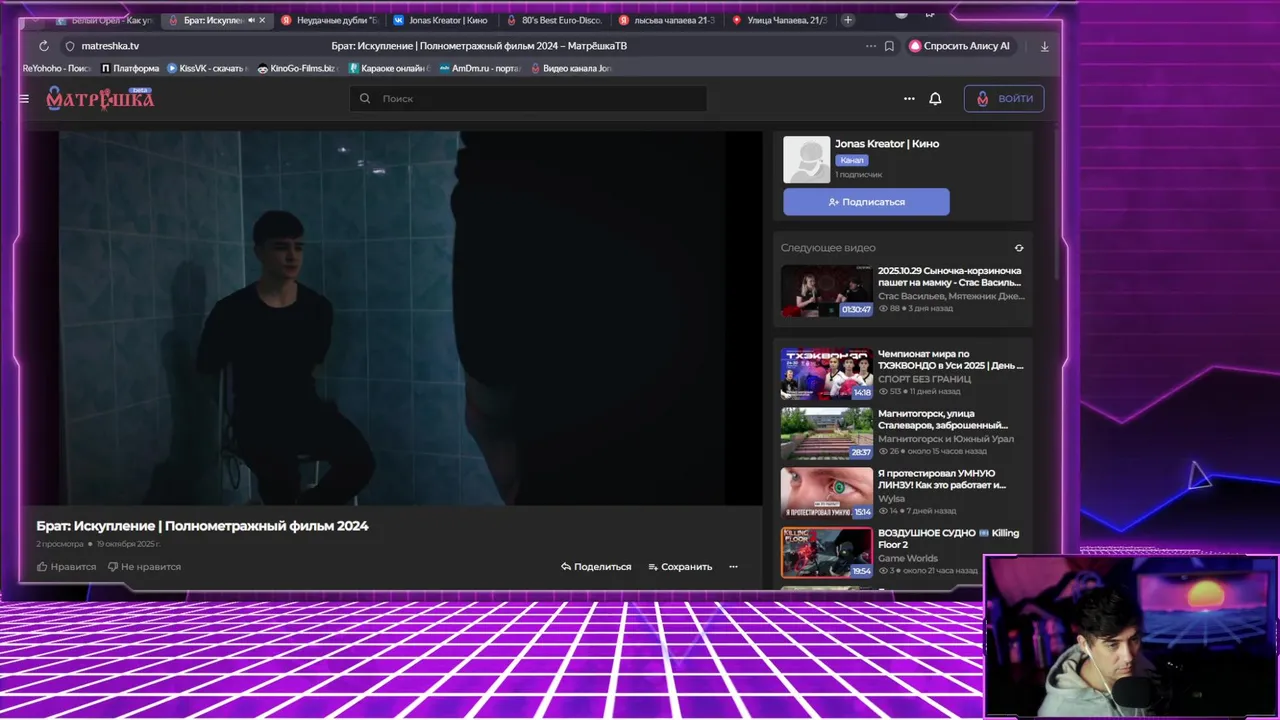Switch to the Неудачные дубли tab
The width and height of the screenshot is (1280, 720).
point(330,20)
